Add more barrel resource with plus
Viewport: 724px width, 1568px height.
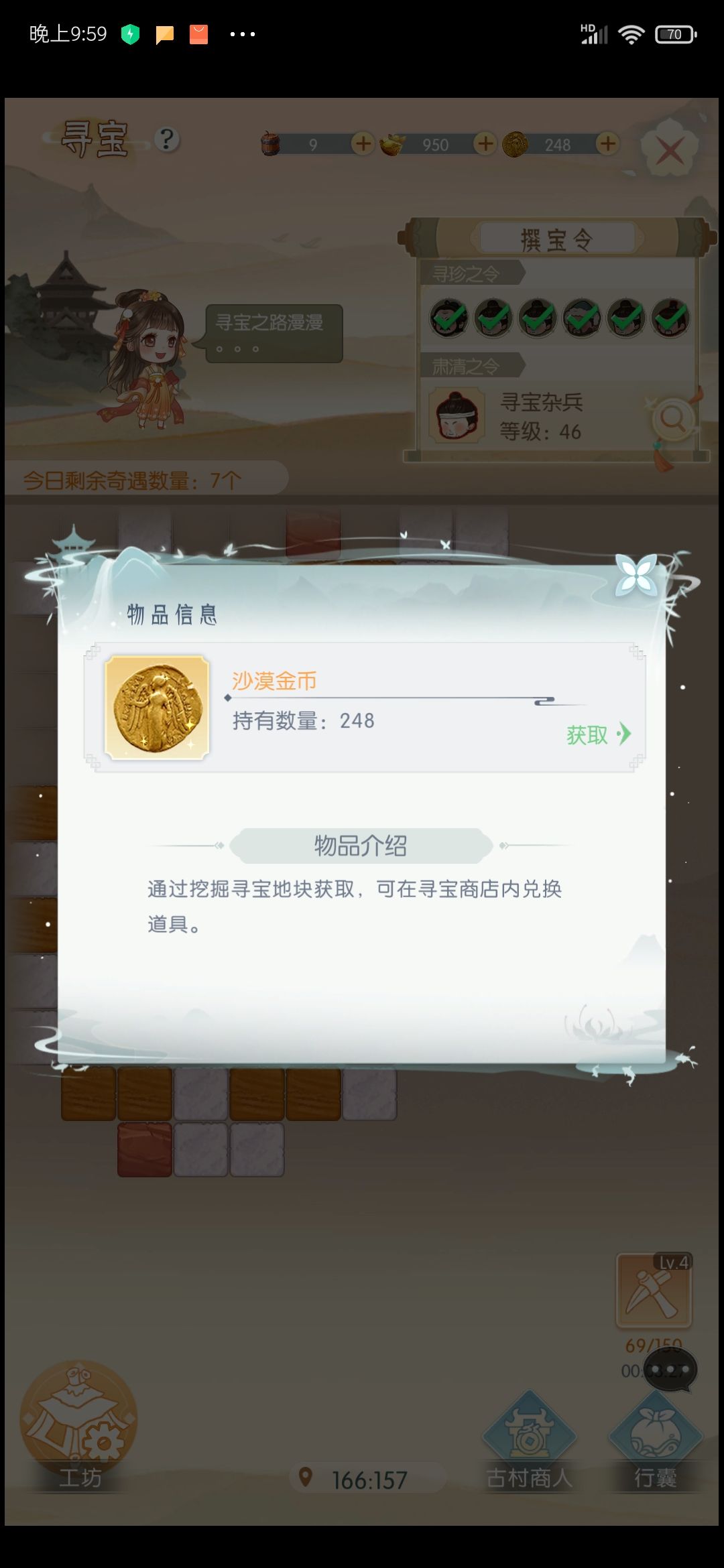point(363,143)
